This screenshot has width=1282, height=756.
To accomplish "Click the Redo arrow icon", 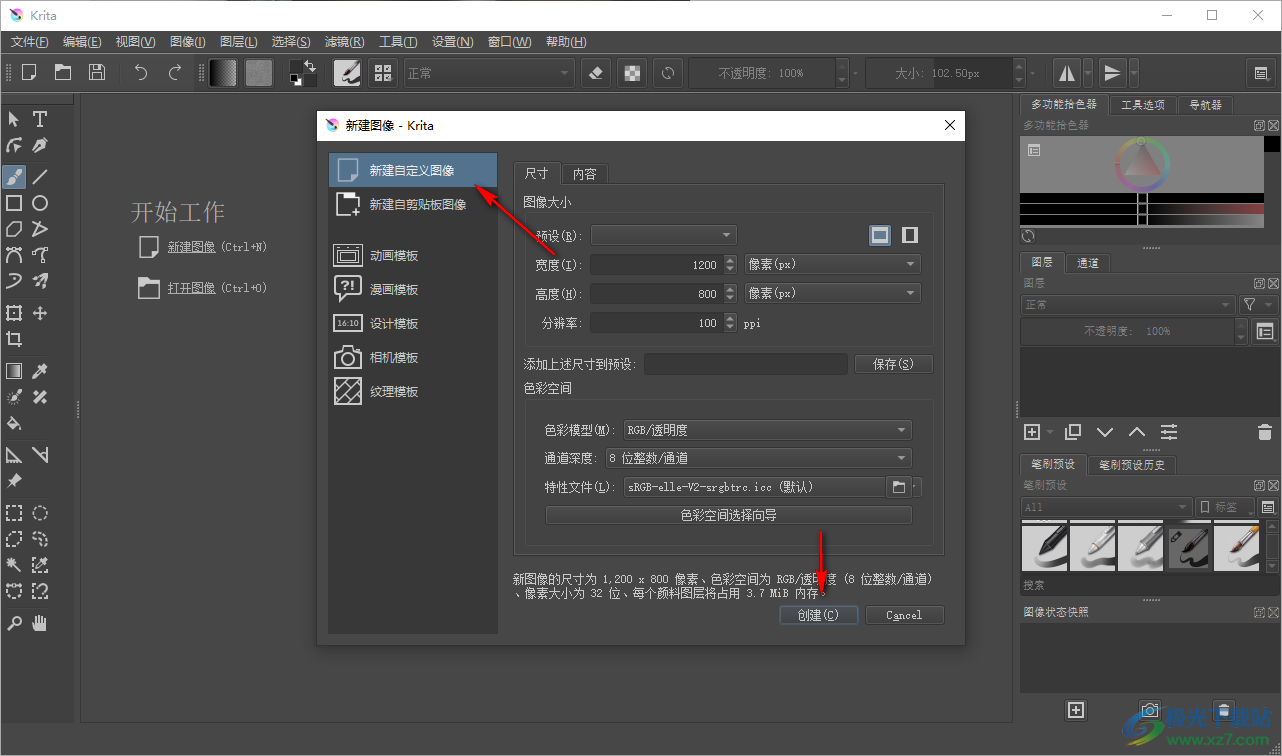I will coord(175,72).
